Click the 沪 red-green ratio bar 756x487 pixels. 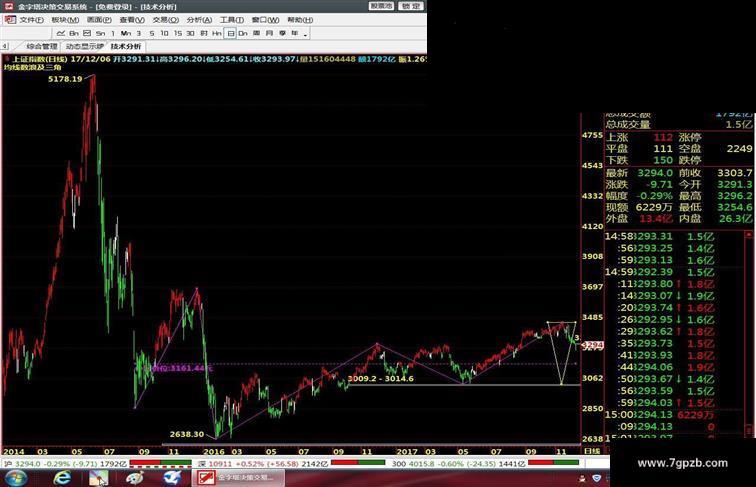[161, 463]
